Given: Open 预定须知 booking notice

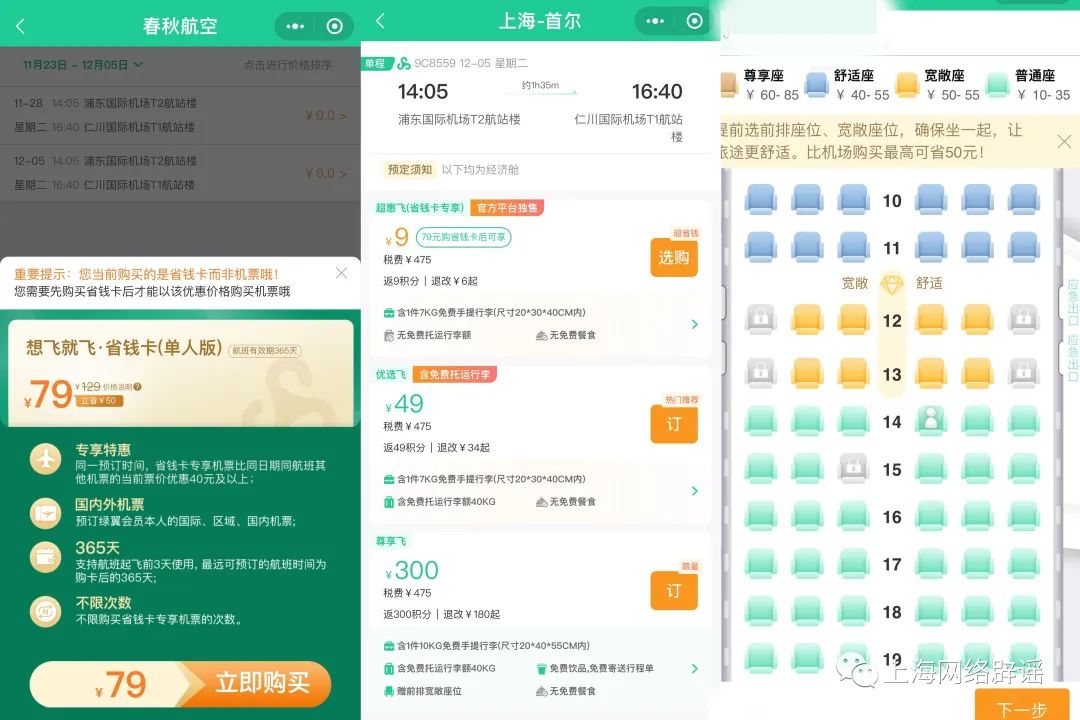Looking at the screenshot, I should click(410, 169).
